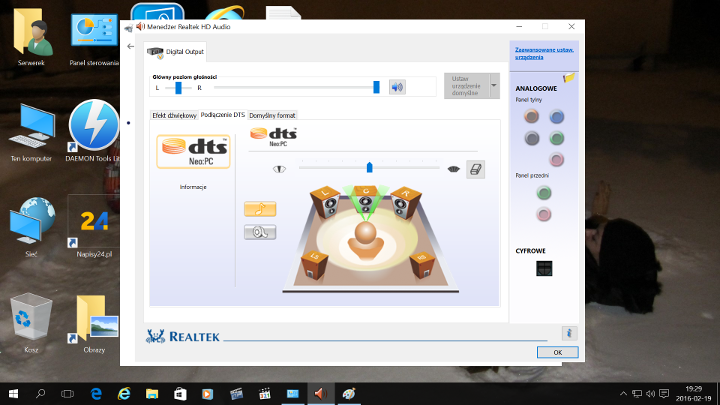Click the taskbar clock showing 19:29
The height and width of the screenshot is (405, 720).
(694, 394)
